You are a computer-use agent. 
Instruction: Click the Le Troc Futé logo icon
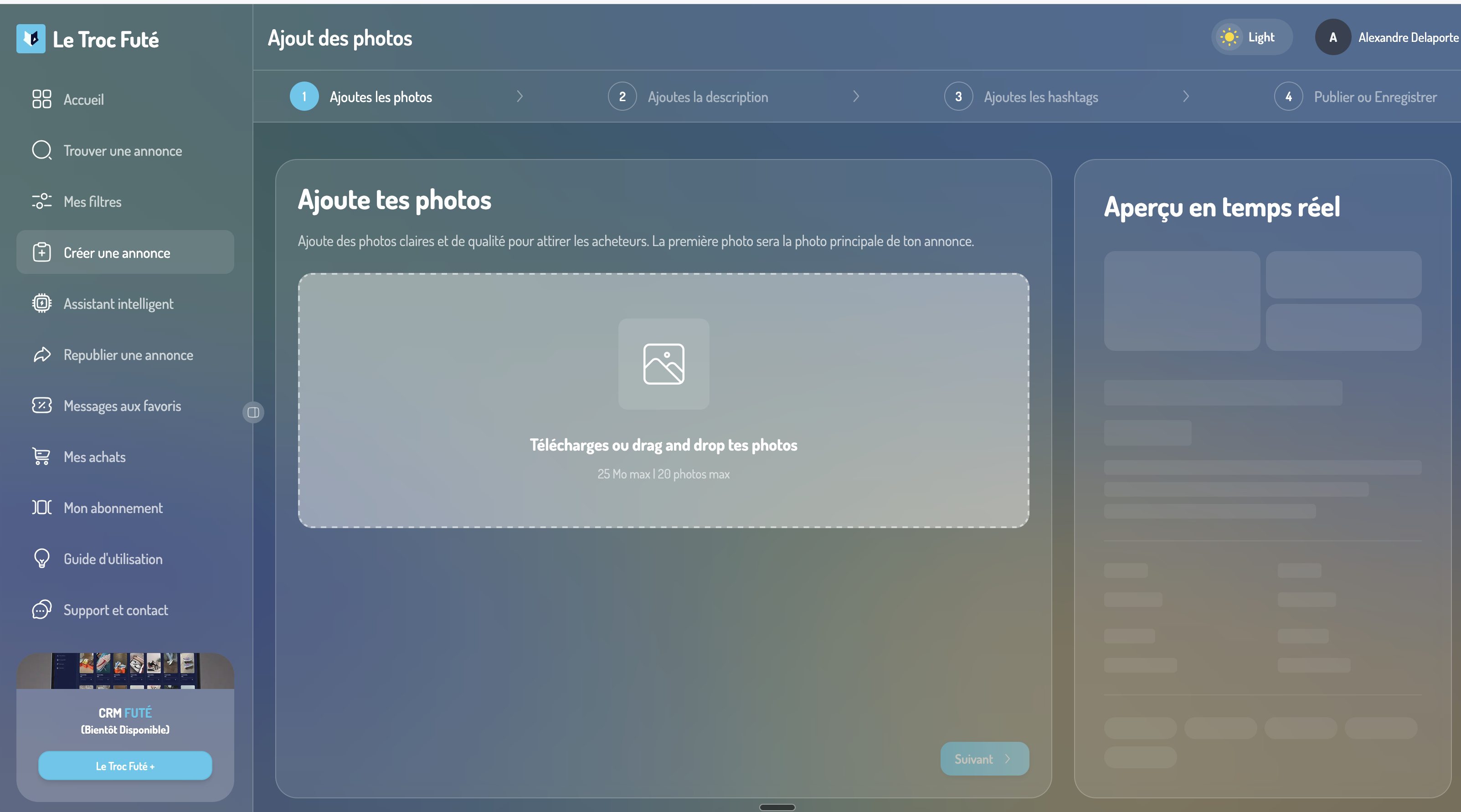click(x=31, y=39)
